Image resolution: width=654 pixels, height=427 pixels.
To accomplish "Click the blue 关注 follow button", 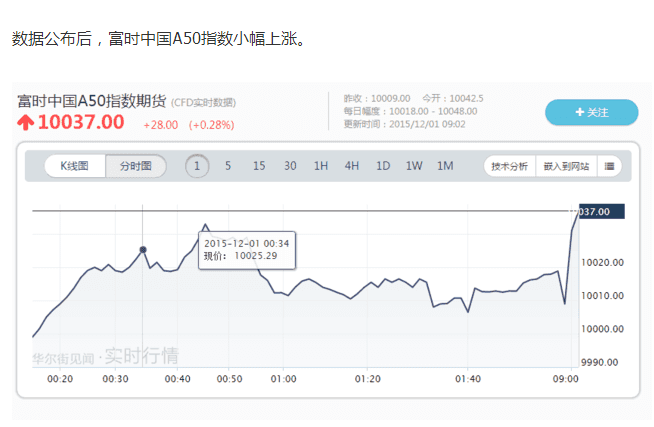I will (591, 112).
